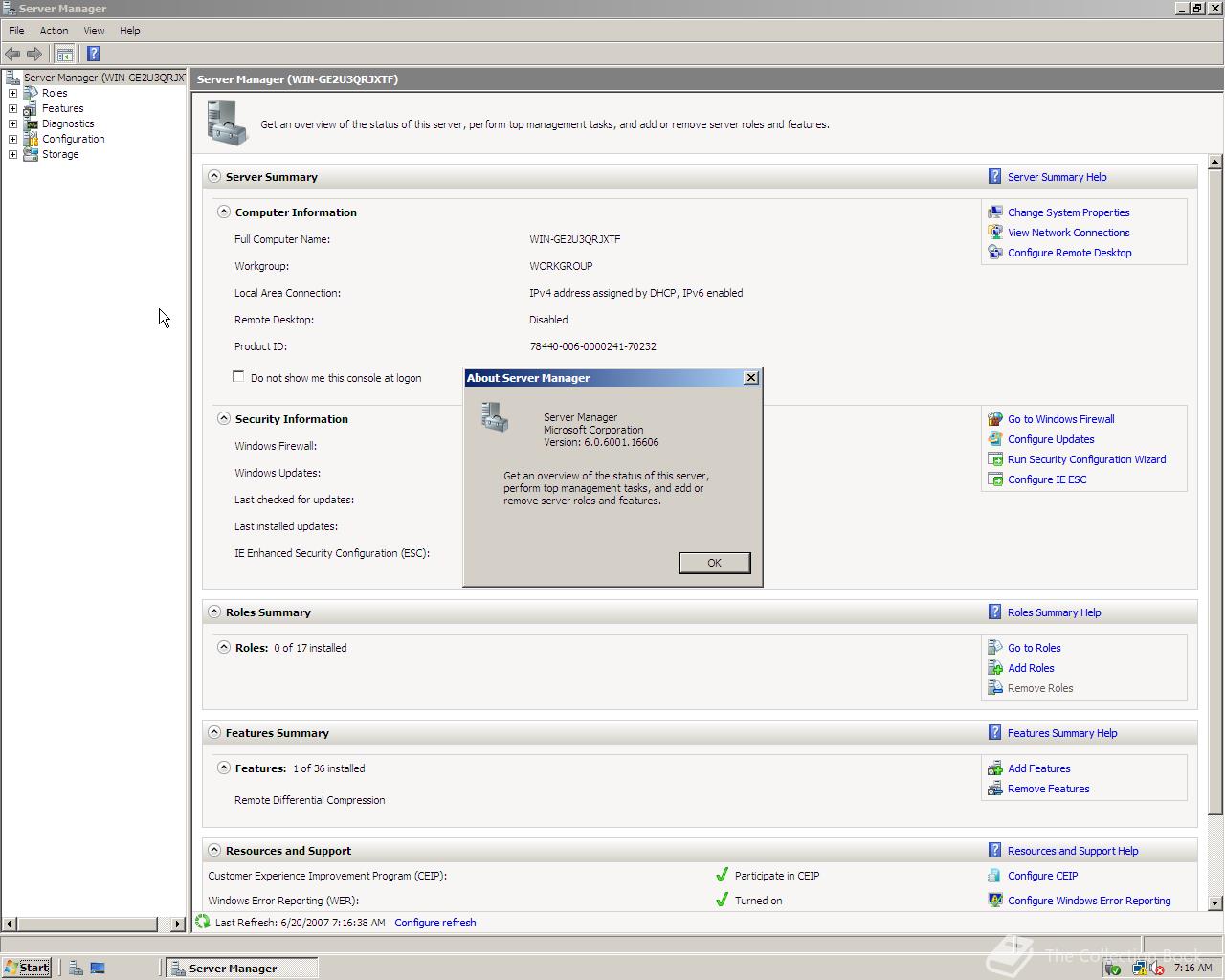Select the Server Manager root tree node
The width and height of the screenshot is (1225, 980).
tap(103, 78)
